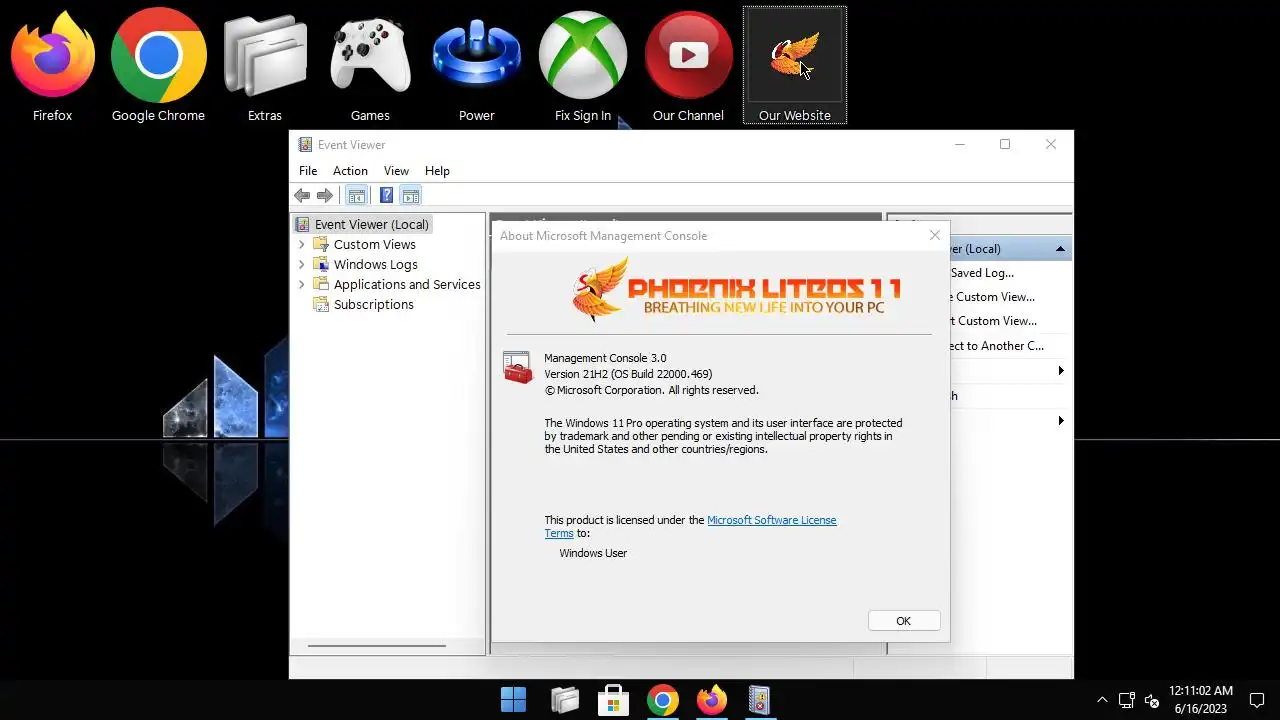Show hidden tray icons chevron

(1102, 700)
